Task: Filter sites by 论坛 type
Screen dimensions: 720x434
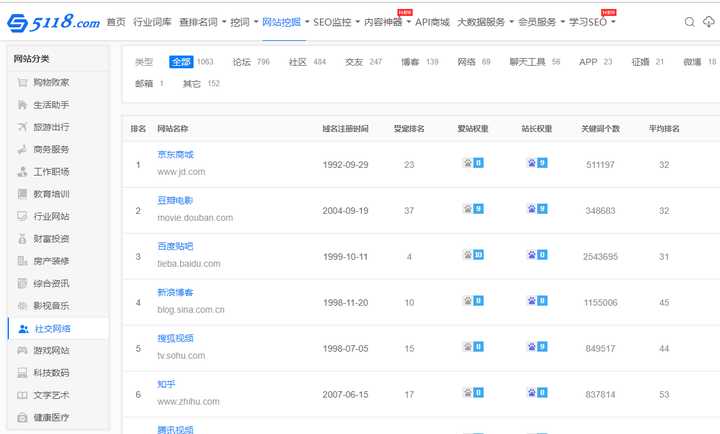Action: (x=241, y=62)
